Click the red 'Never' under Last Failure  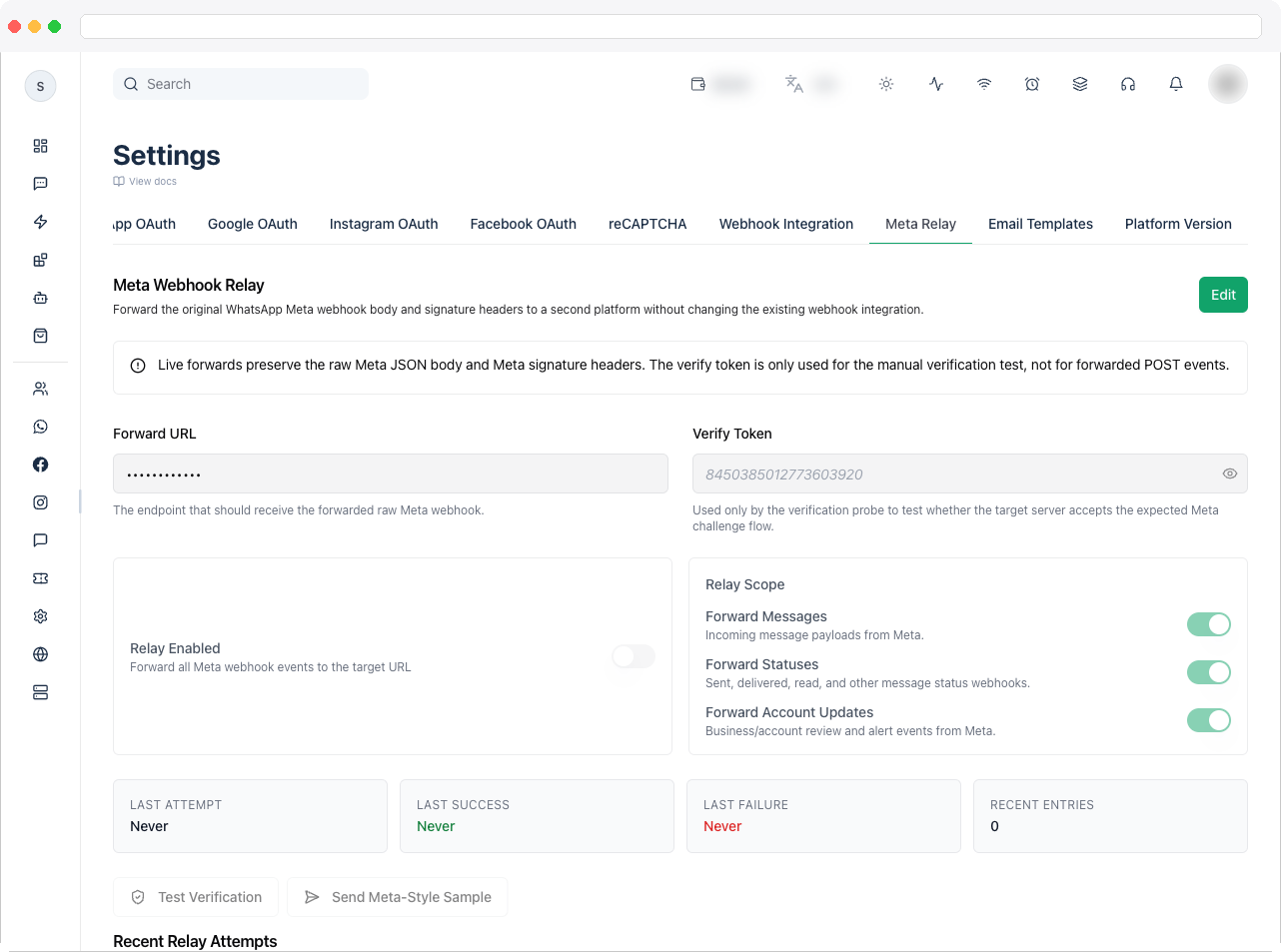(722, 826)
